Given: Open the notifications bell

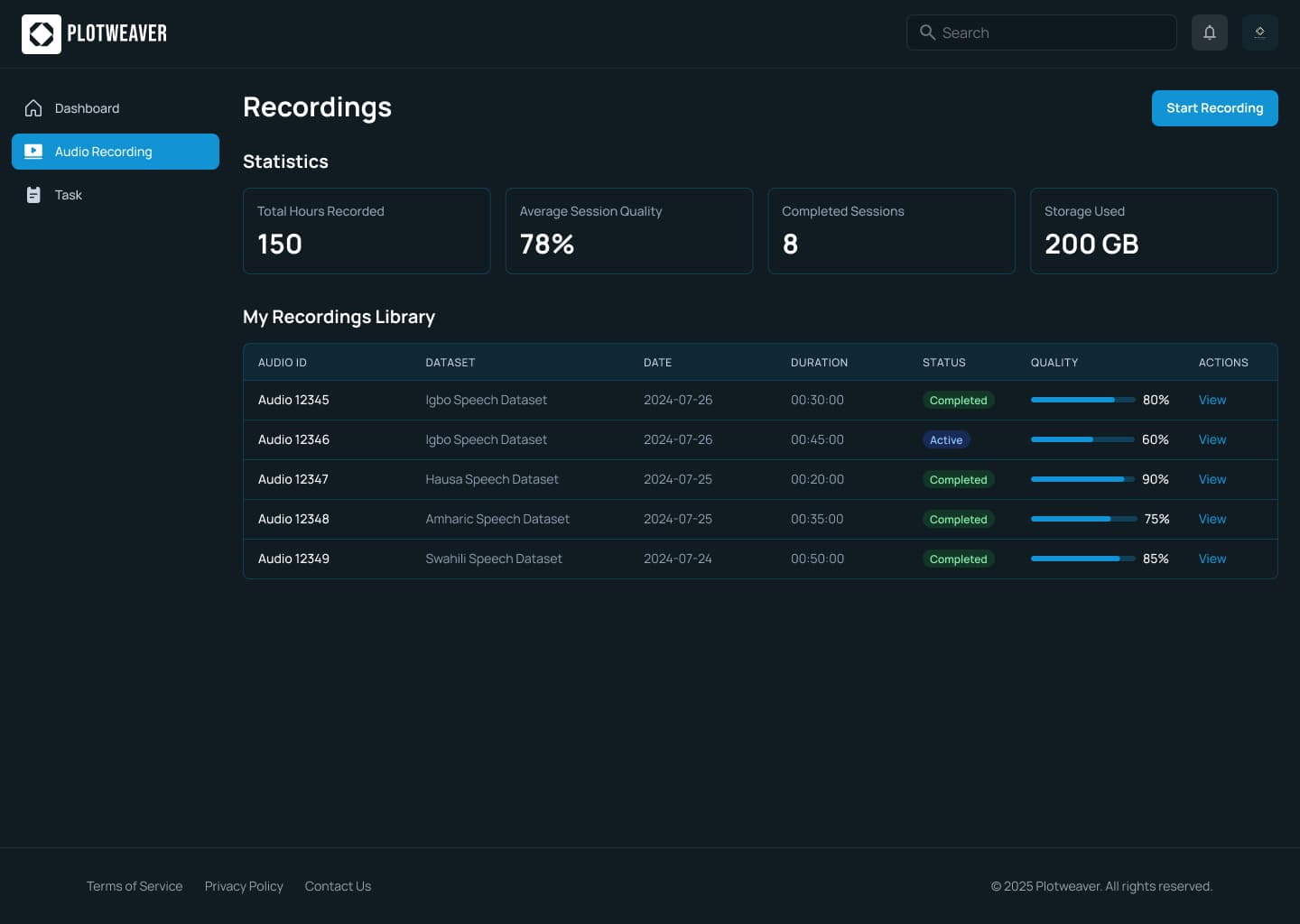Looking at the screenshot, I should (x=1210, y=32).
